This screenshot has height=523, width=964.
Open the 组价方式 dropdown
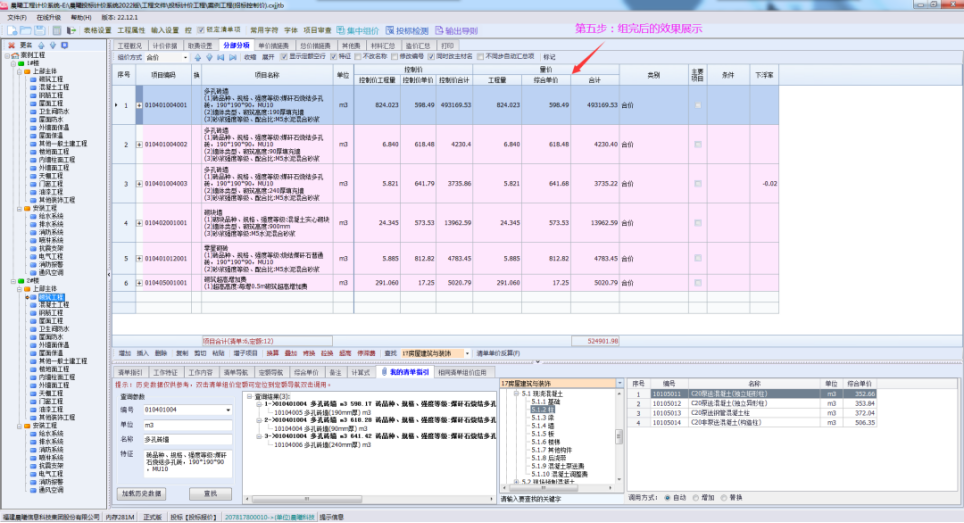pyautogui.click(x=183, y=58)
